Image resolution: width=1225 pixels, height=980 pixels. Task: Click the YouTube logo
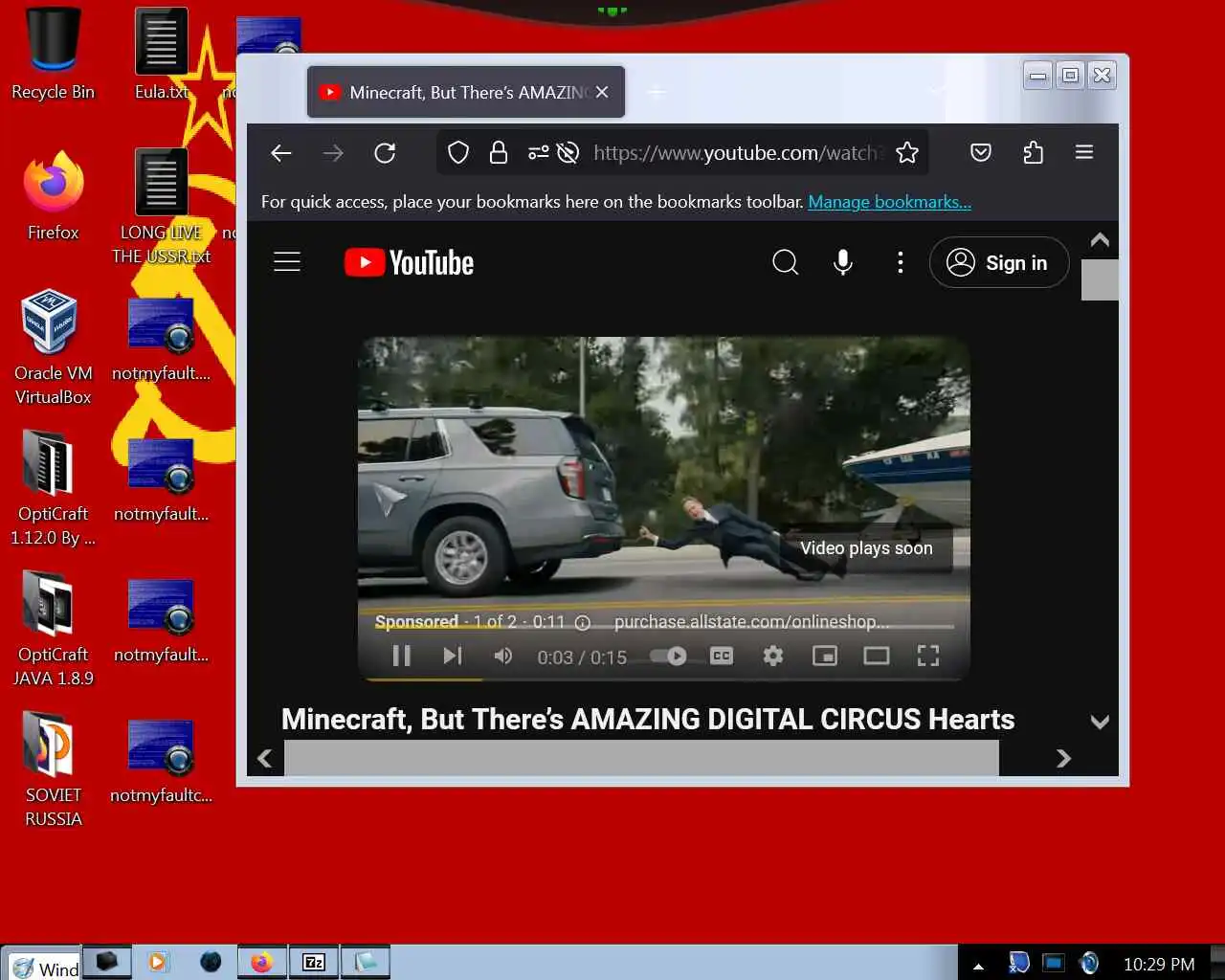coord(410,262)
